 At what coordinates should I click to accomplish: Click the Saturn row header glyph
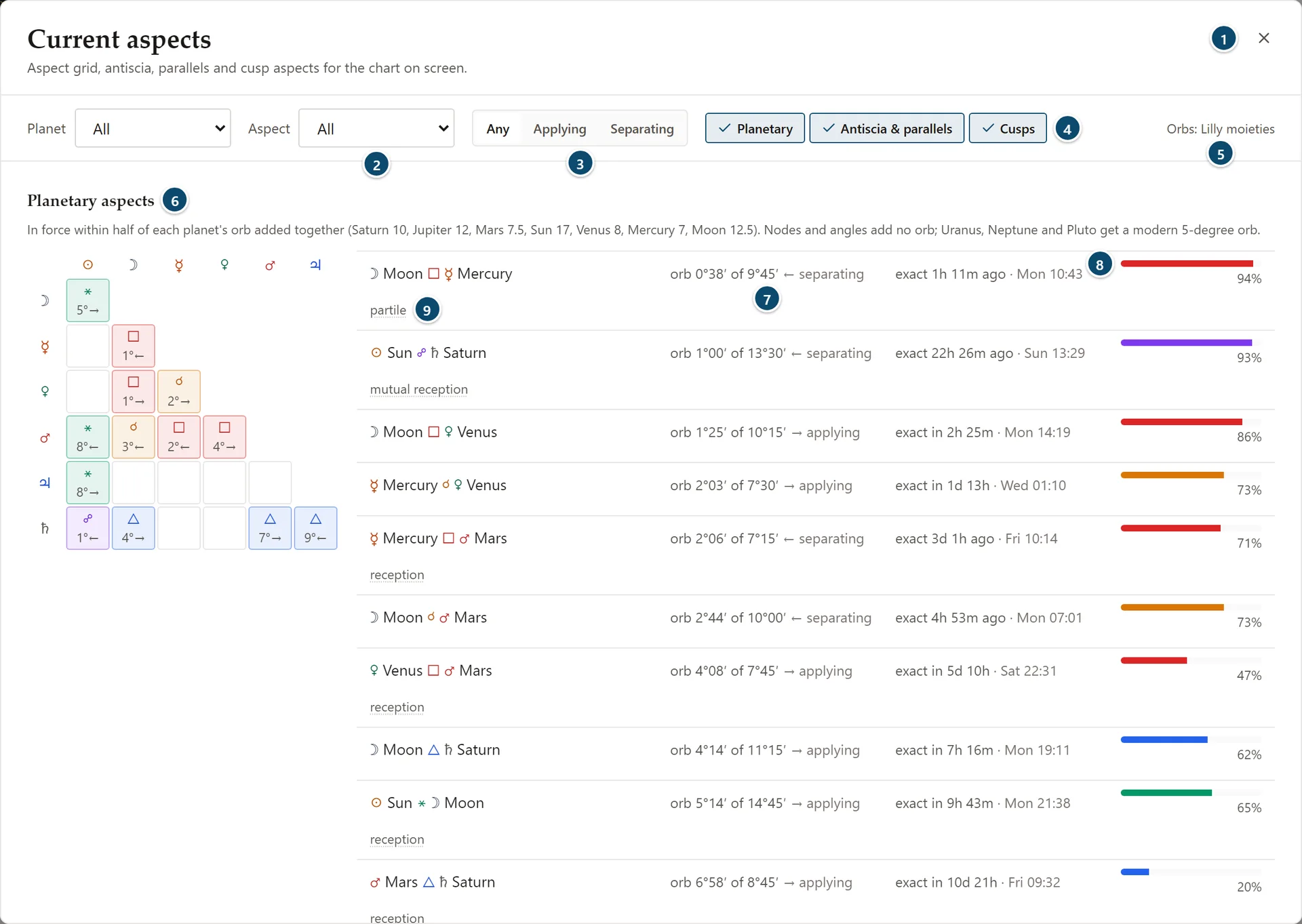click(45, 528)
